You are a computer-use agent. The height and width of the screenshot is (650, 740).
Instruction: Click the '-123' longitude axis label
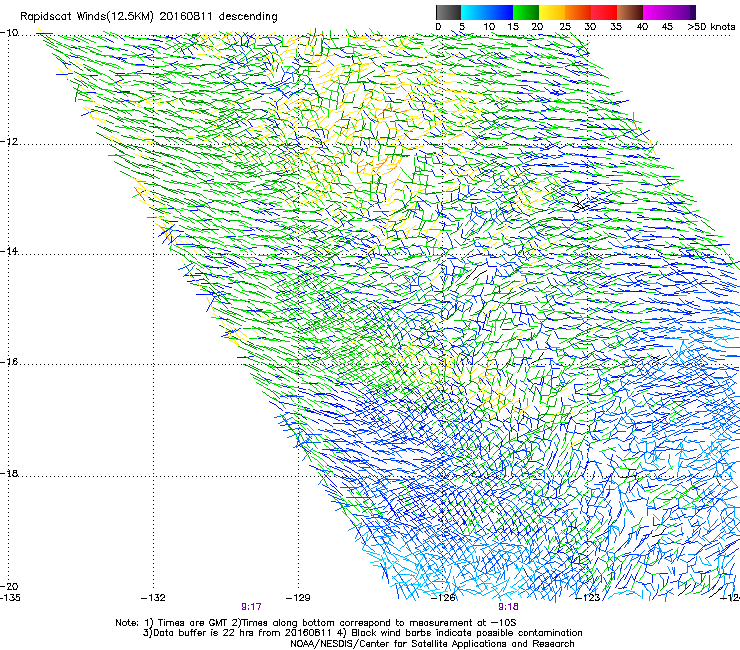coord(588,598)
